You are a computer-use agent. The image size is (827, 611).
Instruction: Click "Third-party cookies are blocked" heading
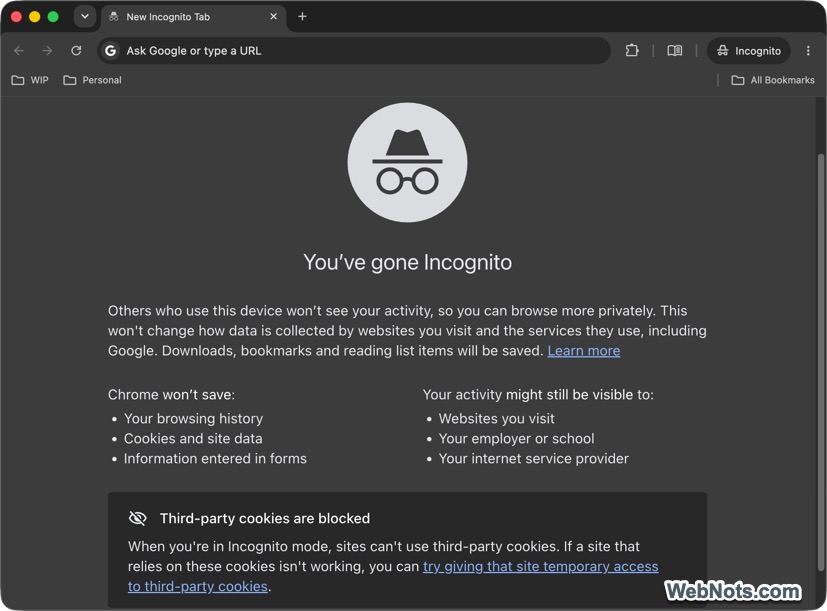[265, 518]
